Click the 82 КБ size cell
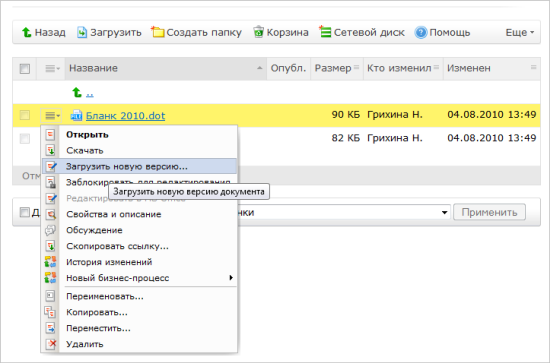 tap(346, 138)
